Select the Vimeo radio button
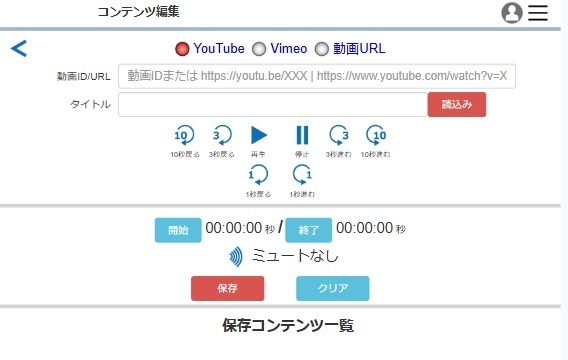568x360 pixels. pyautogui.click(x=259, y=49)
